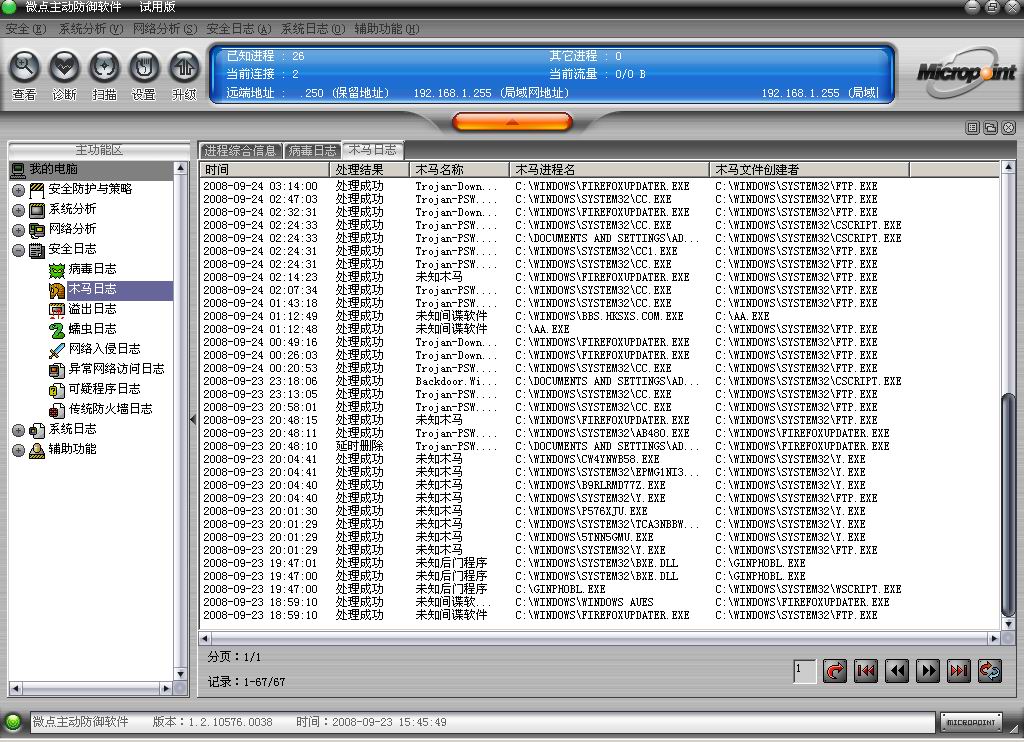Expand the 安全防护与策略 tree node
This screenshot has height=742, width=1024.
coord(18,190)
